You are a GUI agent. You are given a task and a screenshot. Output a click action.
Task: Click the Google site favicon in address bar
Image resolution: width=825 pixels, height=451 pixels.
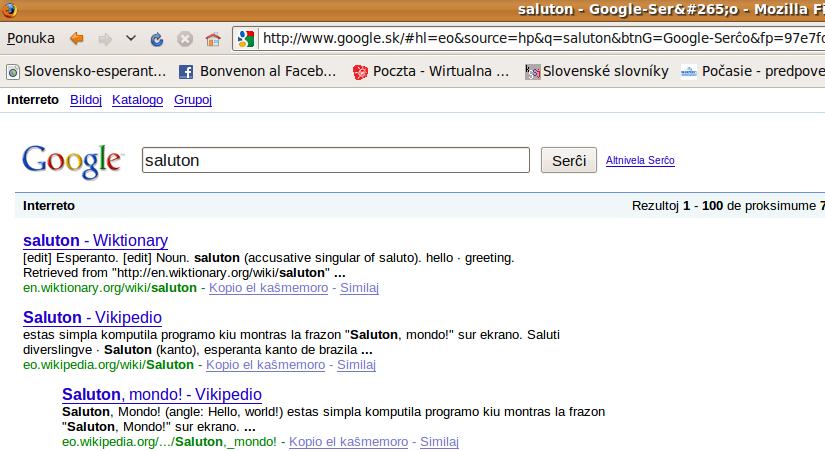pyautogui.click(x=246, y=38)
